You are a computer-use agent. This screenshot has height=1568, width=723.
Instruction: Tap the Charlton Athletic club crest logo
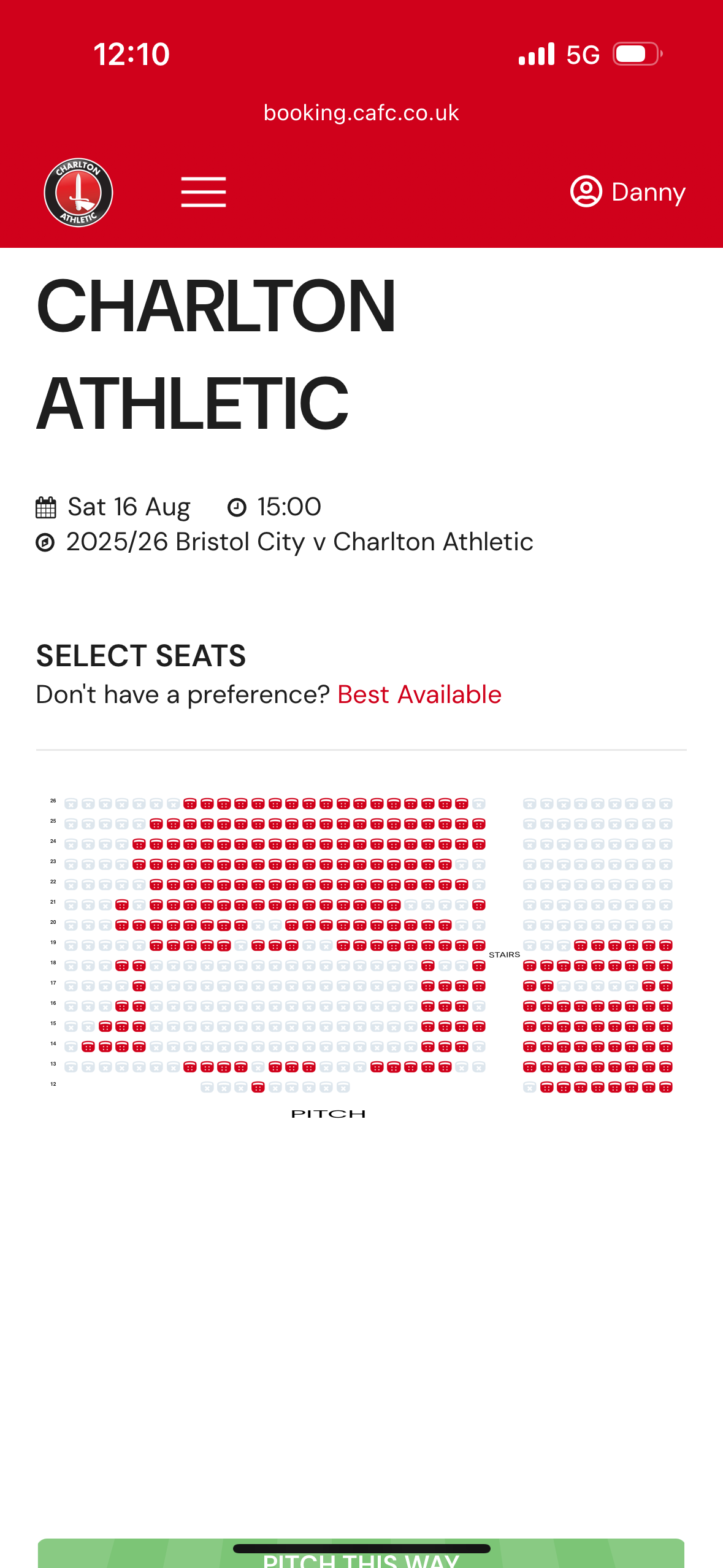78,193
